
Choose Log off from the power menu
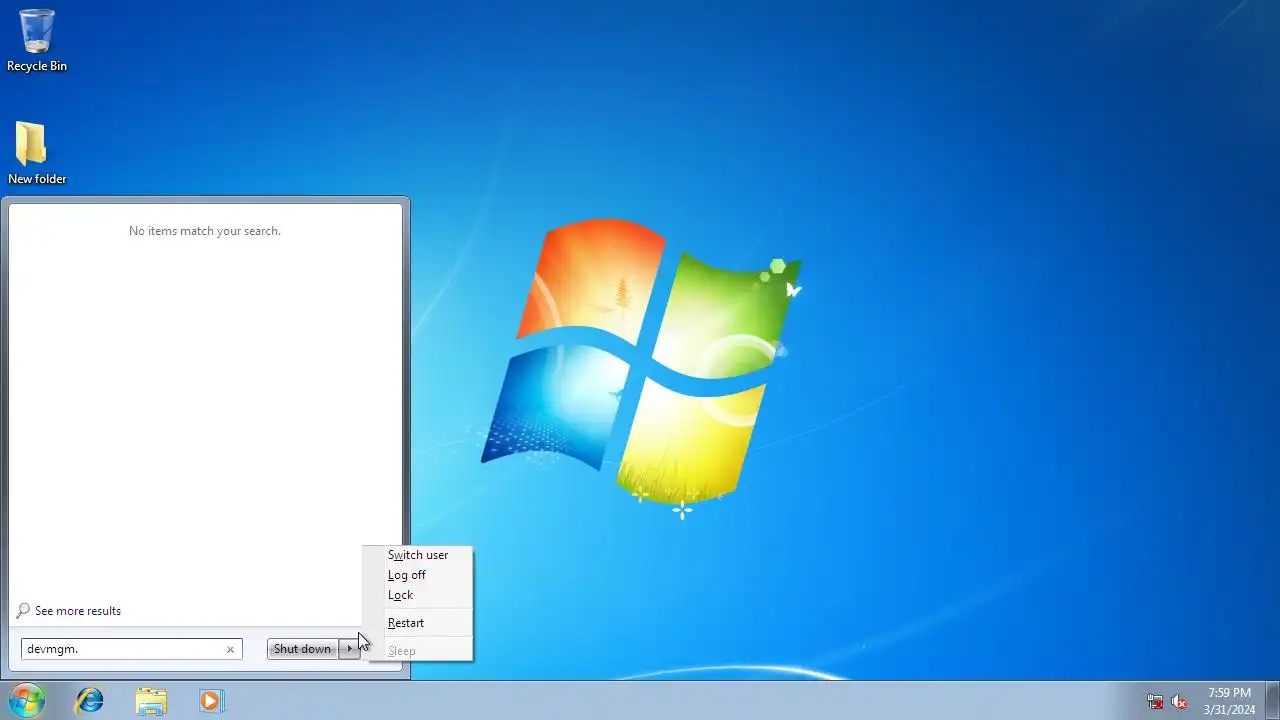coord(418,575)
